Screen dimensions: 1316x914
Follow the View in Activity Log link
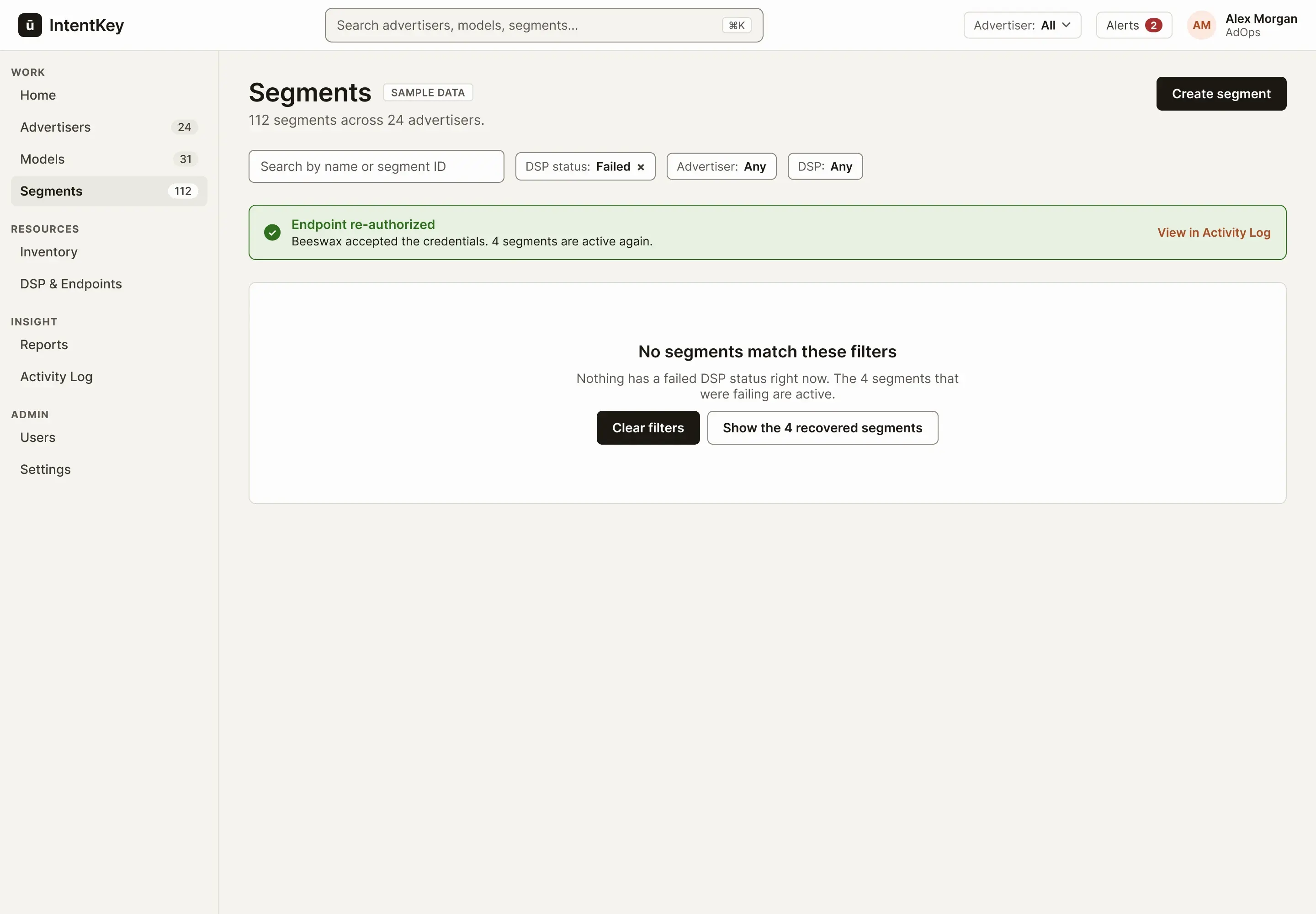click(1214, 233)
